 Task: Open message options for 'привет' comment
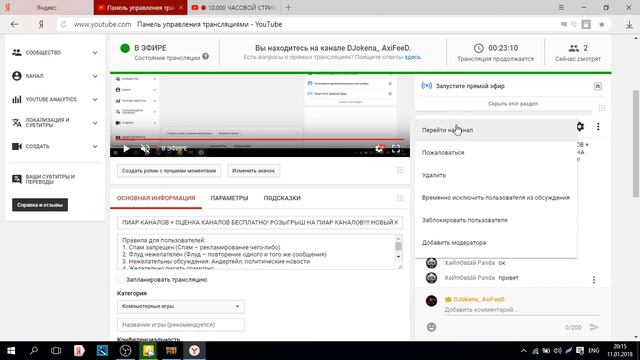coord(594,280)
